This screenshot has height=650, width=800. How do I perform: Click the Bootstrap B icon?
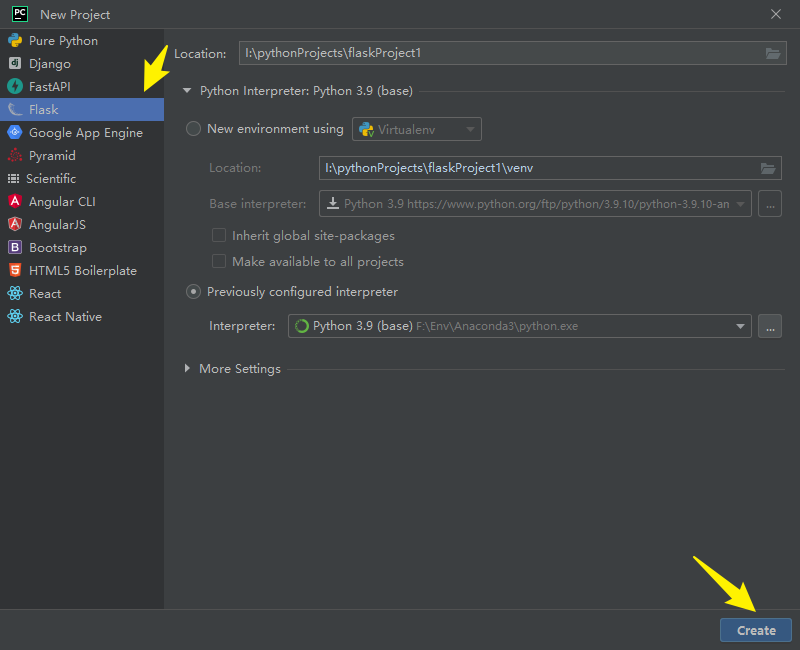pyautogui.click(x=15, y=247)
